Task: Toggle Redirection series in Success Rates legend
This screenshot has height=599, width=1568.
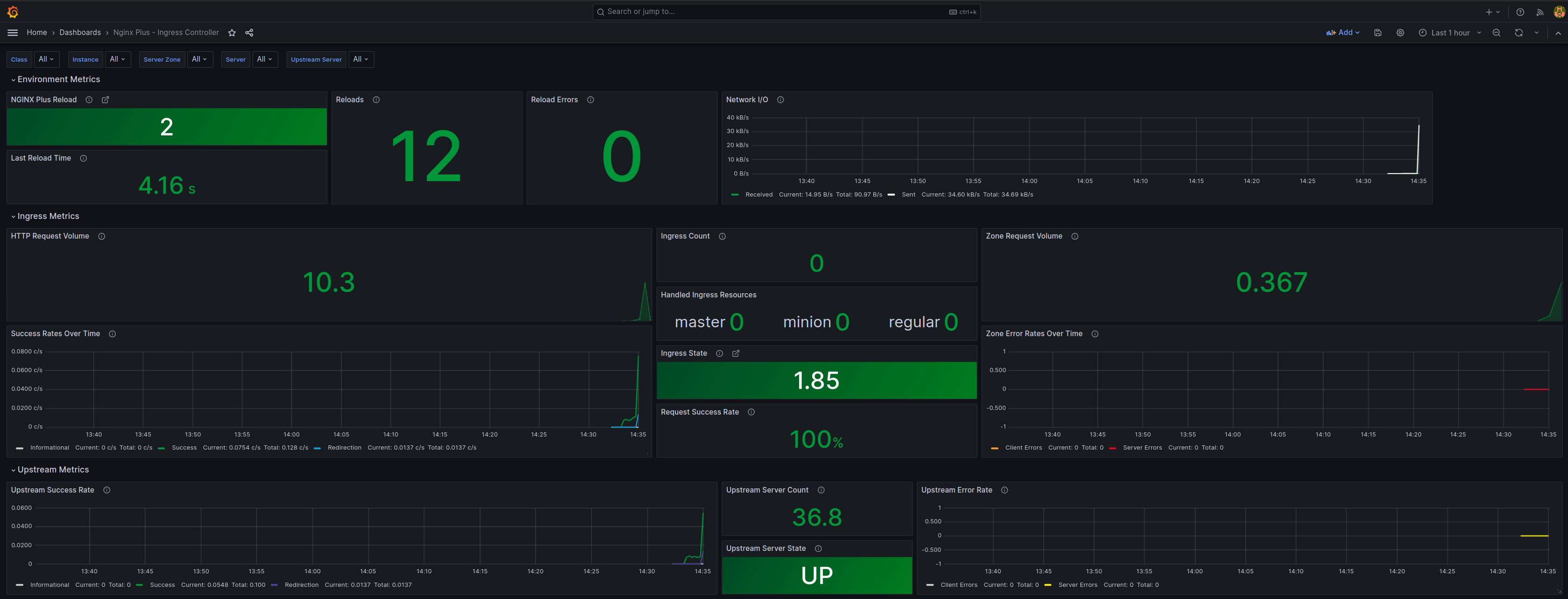Action: 344,448
